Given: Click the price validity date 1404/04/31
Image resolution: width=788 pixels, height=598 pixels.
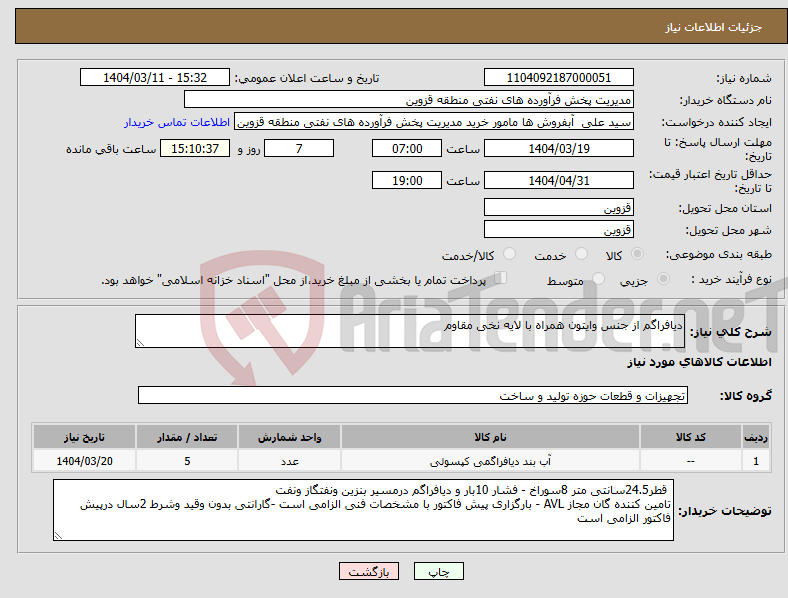Looking at the screenshot, I should point(559,180).
